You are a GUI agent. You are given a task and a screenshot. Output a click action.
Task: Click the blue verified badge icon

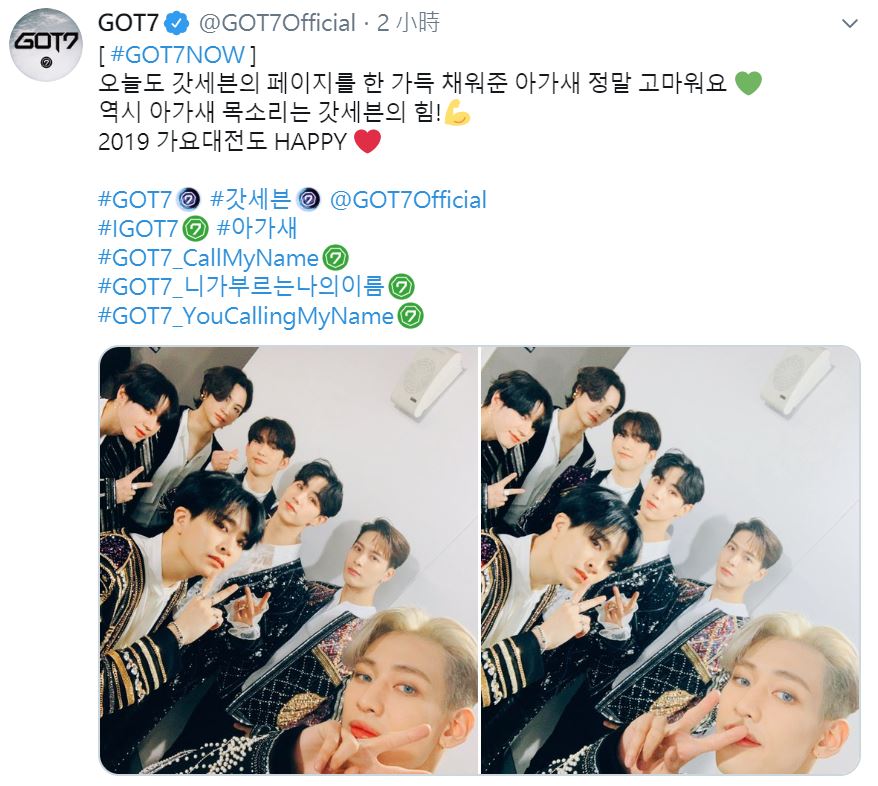point(178,24)
